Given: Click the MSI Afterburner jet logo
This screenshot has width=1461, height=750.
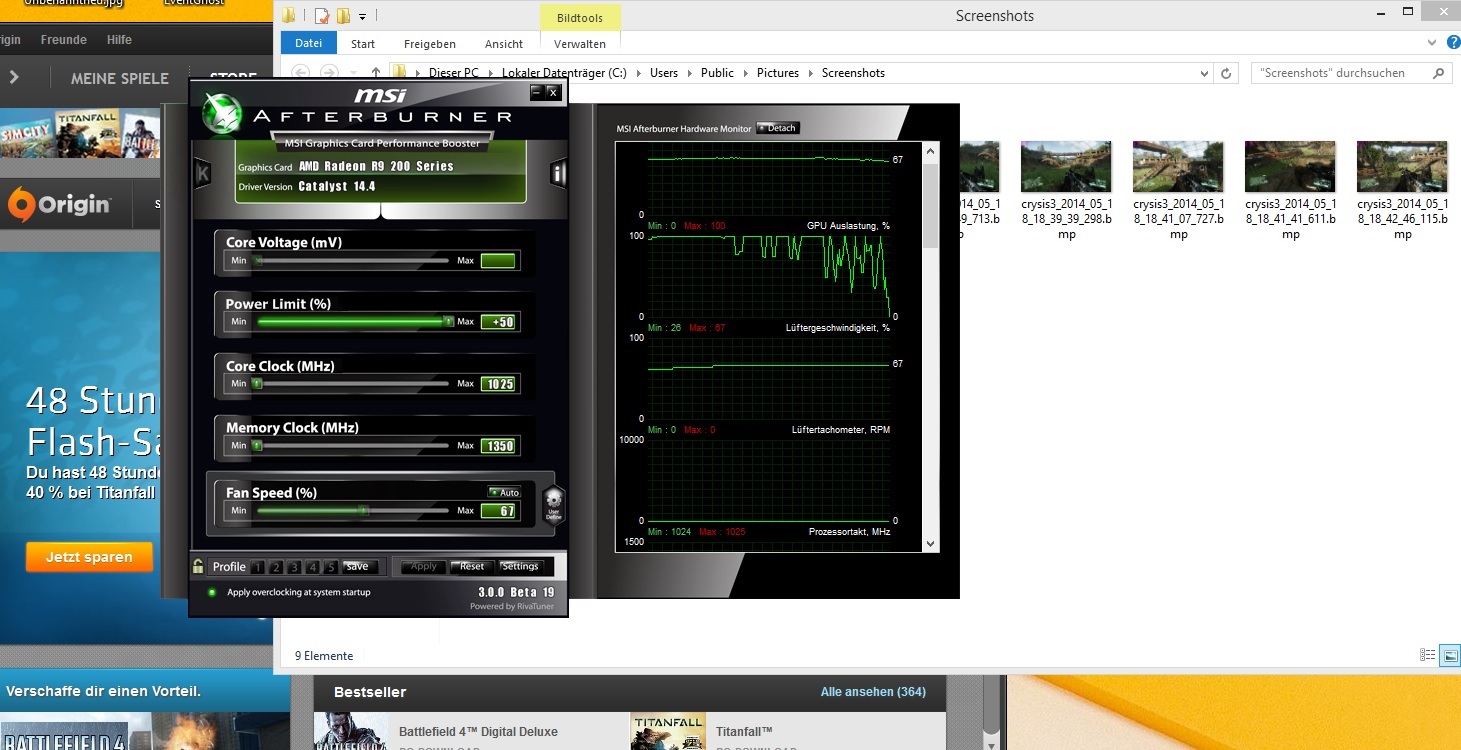Looking at the screenshot, I should pos(221,115).
